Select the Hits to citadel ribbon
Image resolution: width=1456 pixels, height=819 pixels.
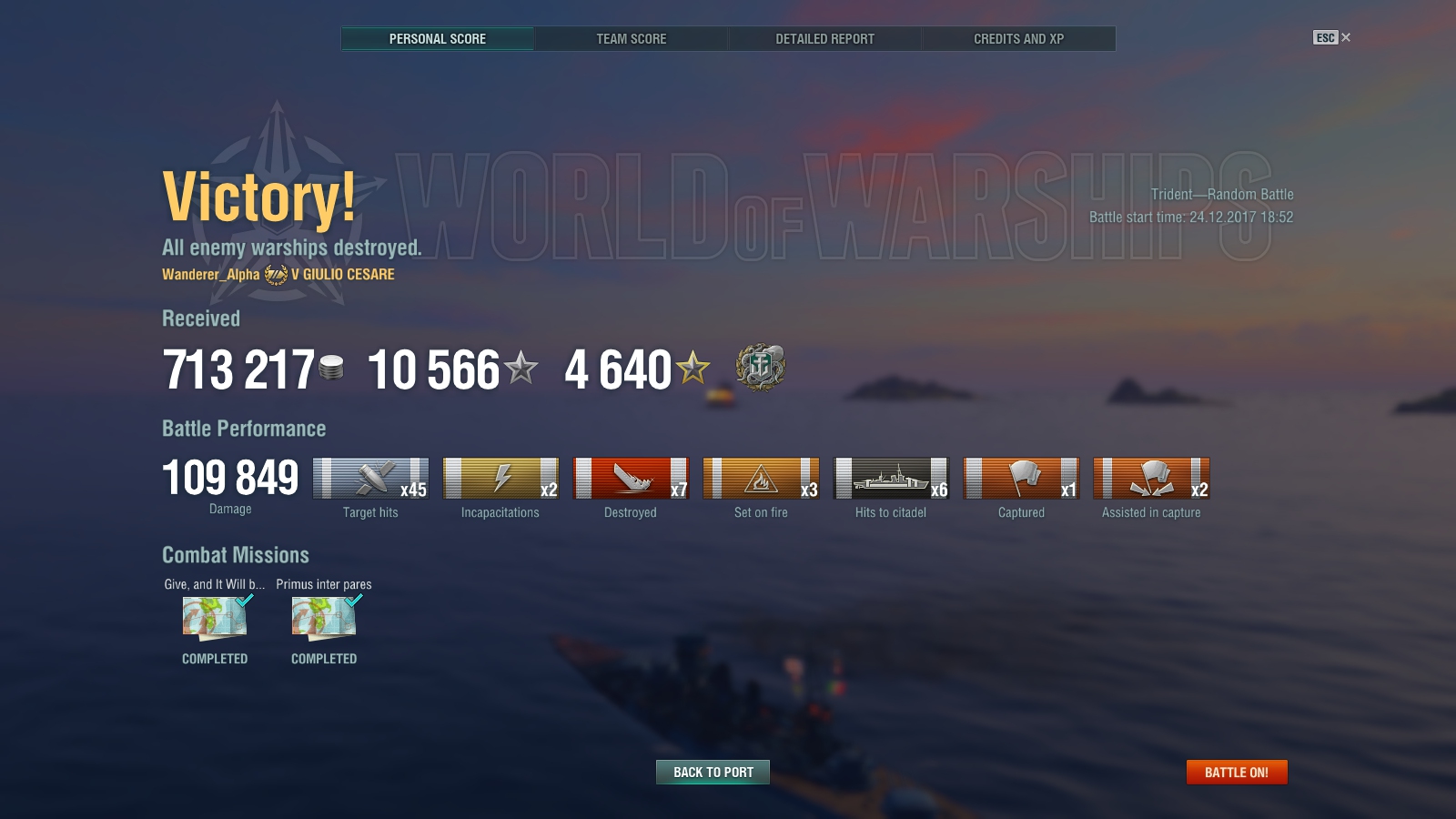pyautogui.click(x=891, y=479)
